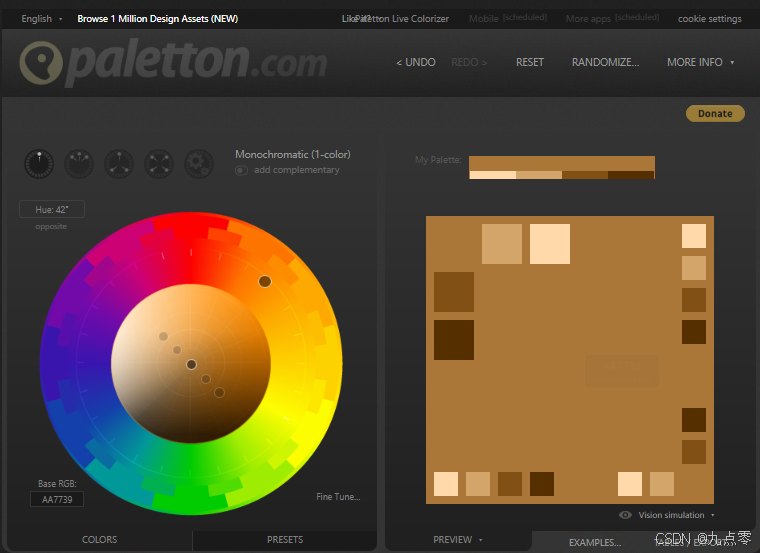
Task: Select the hue marker on the color wheel
Action: point(265,281)
